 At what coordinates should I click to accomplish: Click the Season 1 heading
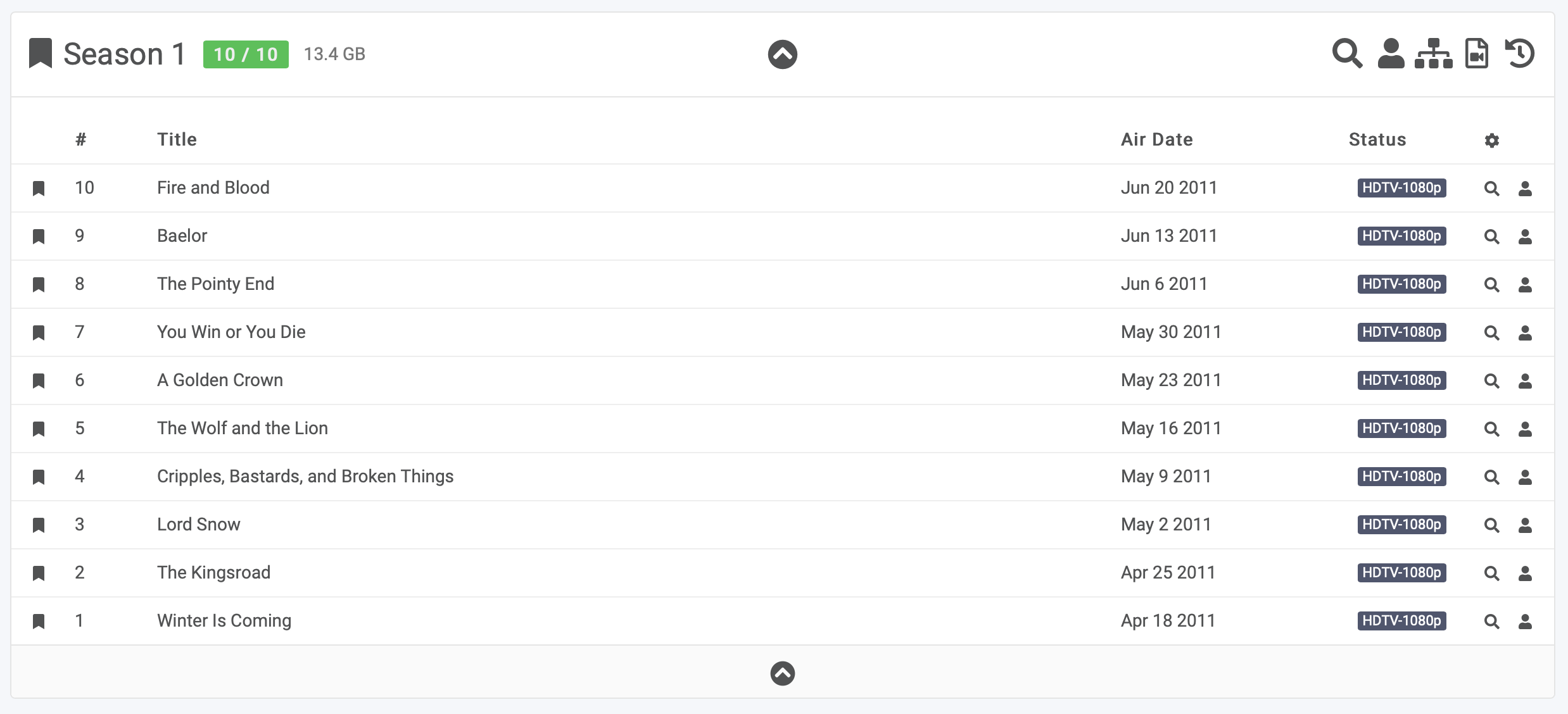point(125,54)
